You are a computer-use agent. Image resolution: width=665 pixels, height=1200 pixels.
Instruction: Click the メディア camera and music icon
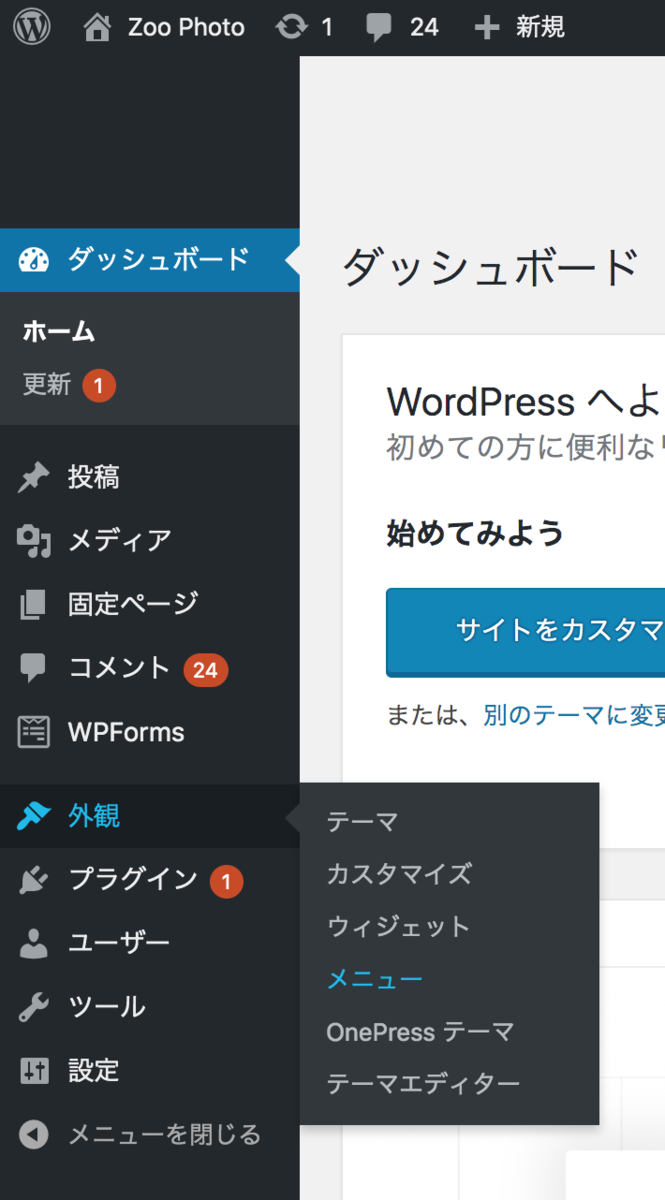[34, 541]
